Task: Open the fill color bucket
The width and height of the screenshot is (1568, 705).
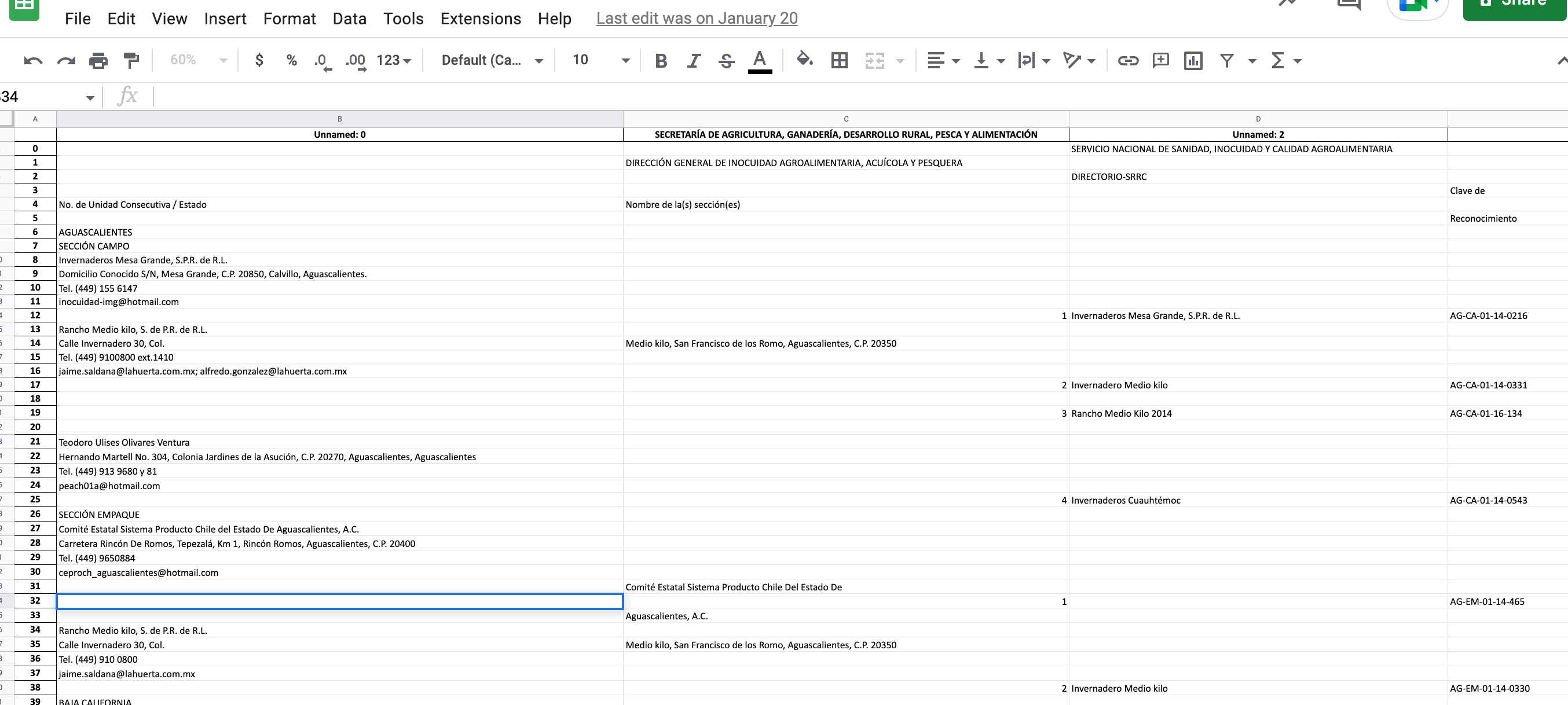Action: (804, 60)
